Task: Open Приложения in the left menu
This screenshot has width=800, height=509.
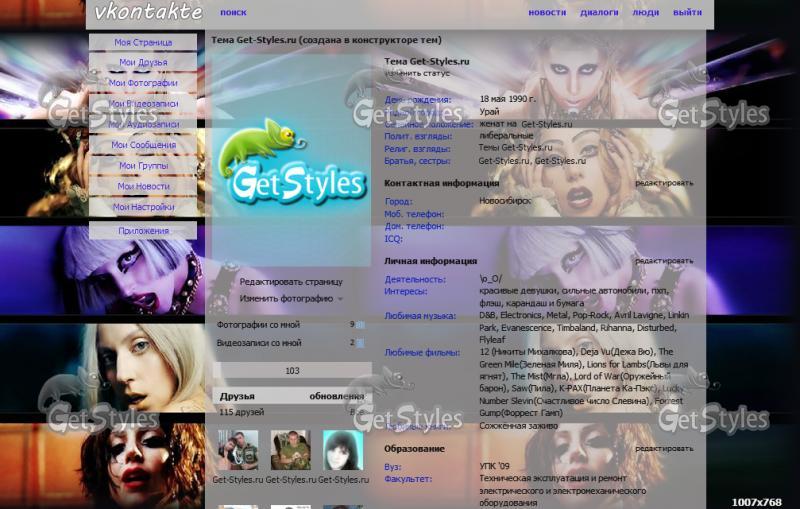Action: [143, 231]
